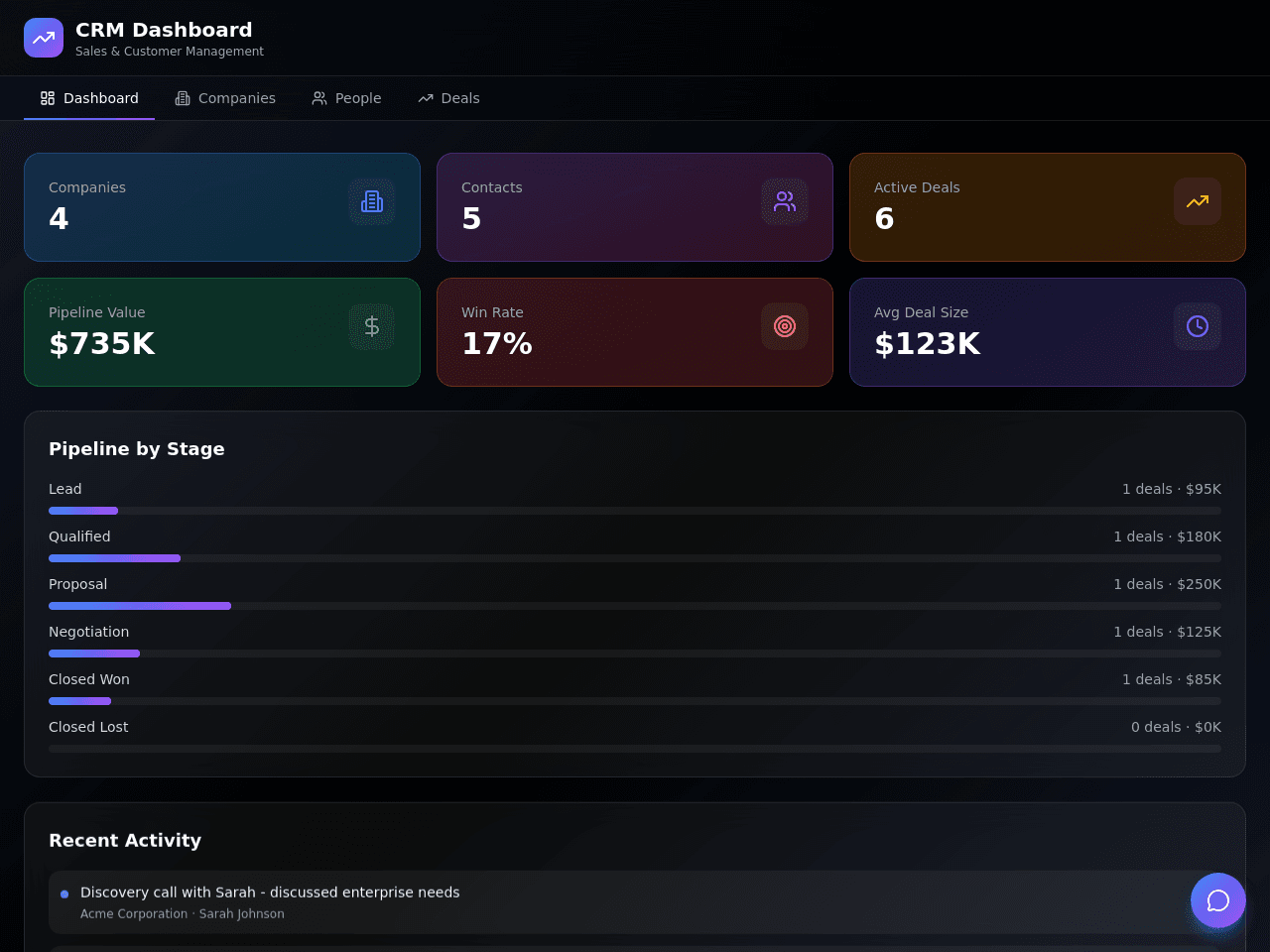Click the Negotiation stage label

coord(88,632)
